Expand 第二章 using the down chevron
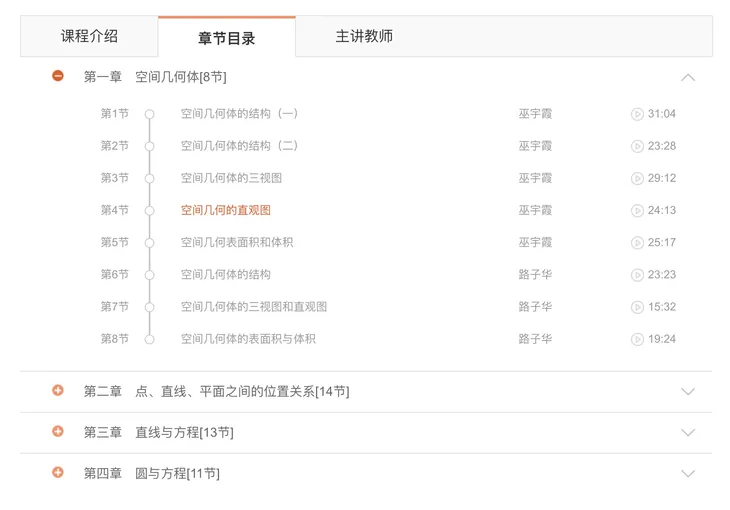The width and height of the screenshot is (730, 510). (x=687, y=392)
